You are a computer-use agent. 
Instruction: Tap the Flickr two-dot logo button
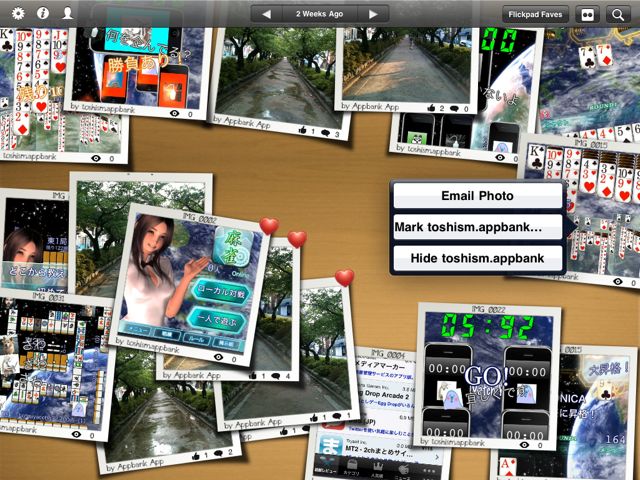587,15
